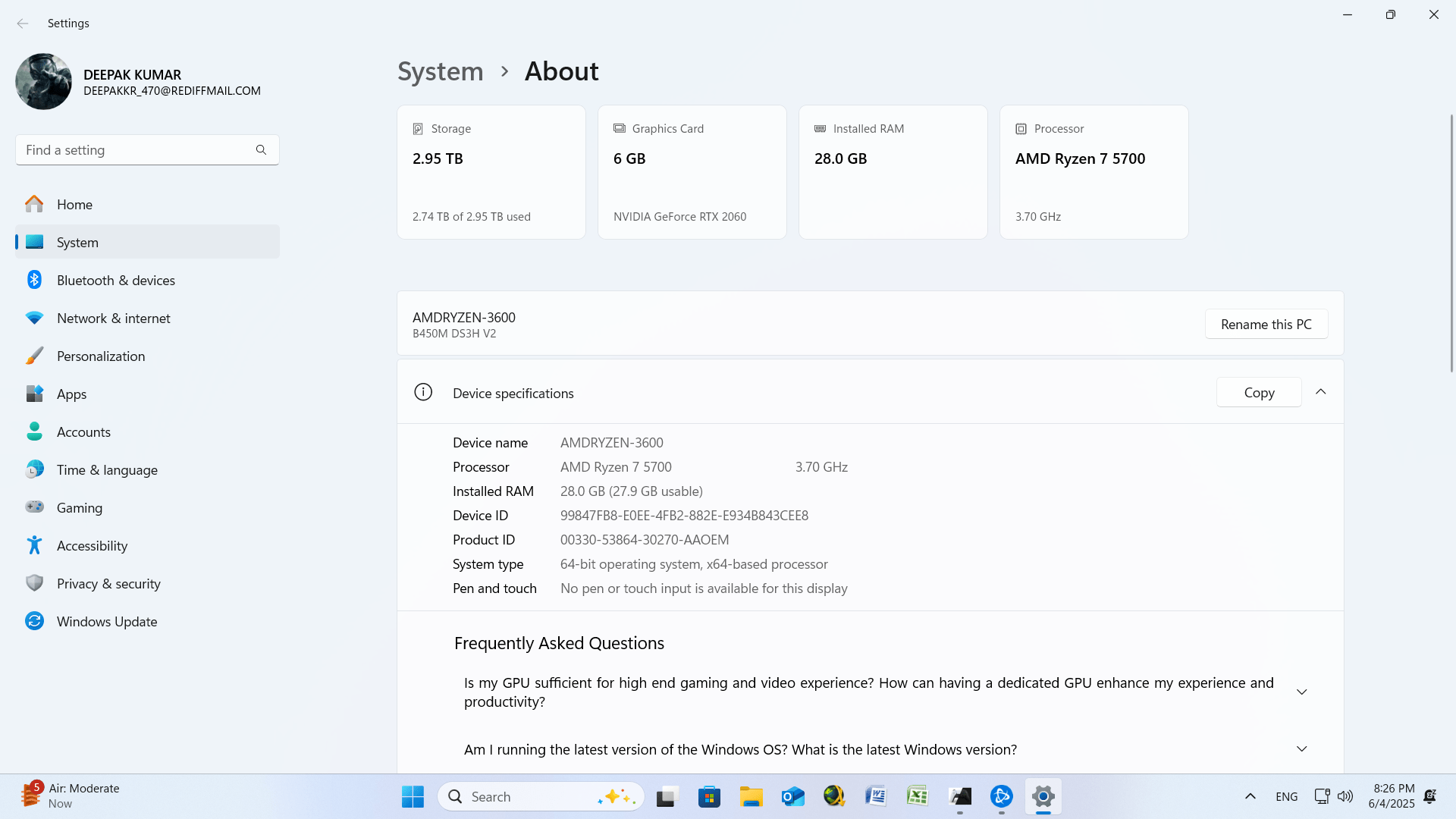The width and height of the screenshot is (1456, 819).
Task: Click the Pen and touch value text
Action: pyautogui.click(x=704, y=588)
